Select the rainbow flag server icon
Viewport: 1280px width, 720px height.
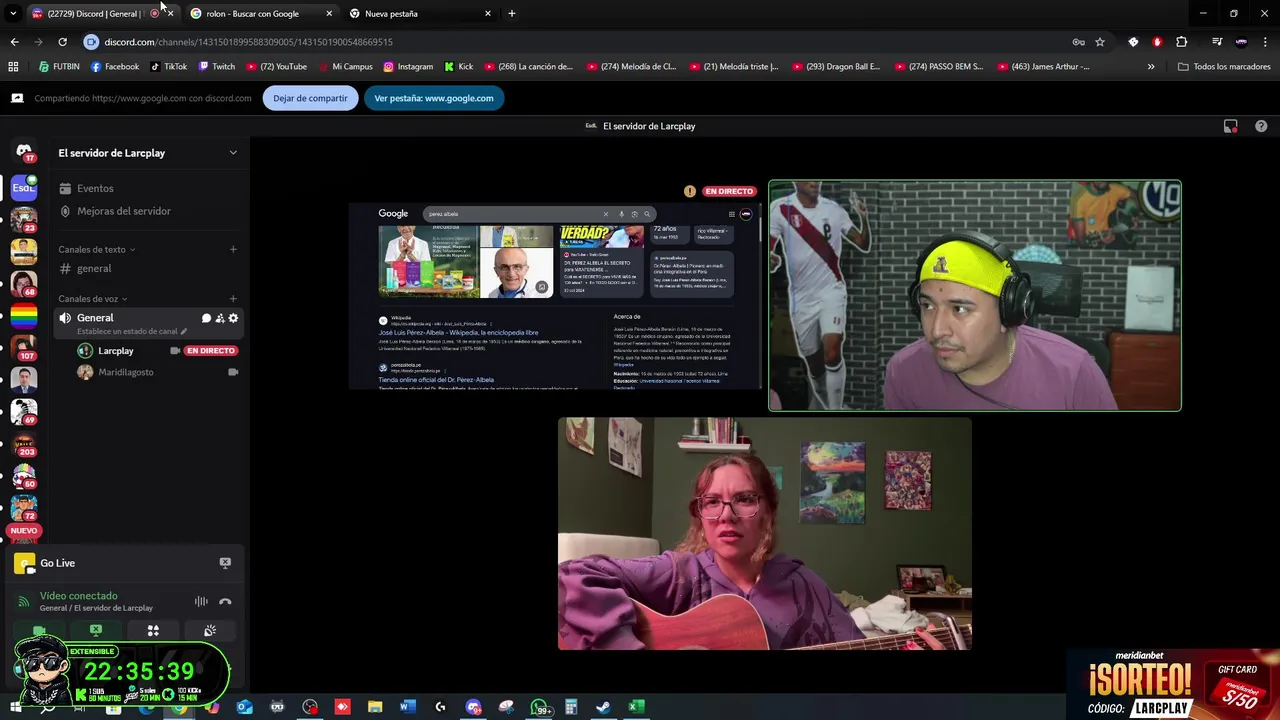coord(24,317)
